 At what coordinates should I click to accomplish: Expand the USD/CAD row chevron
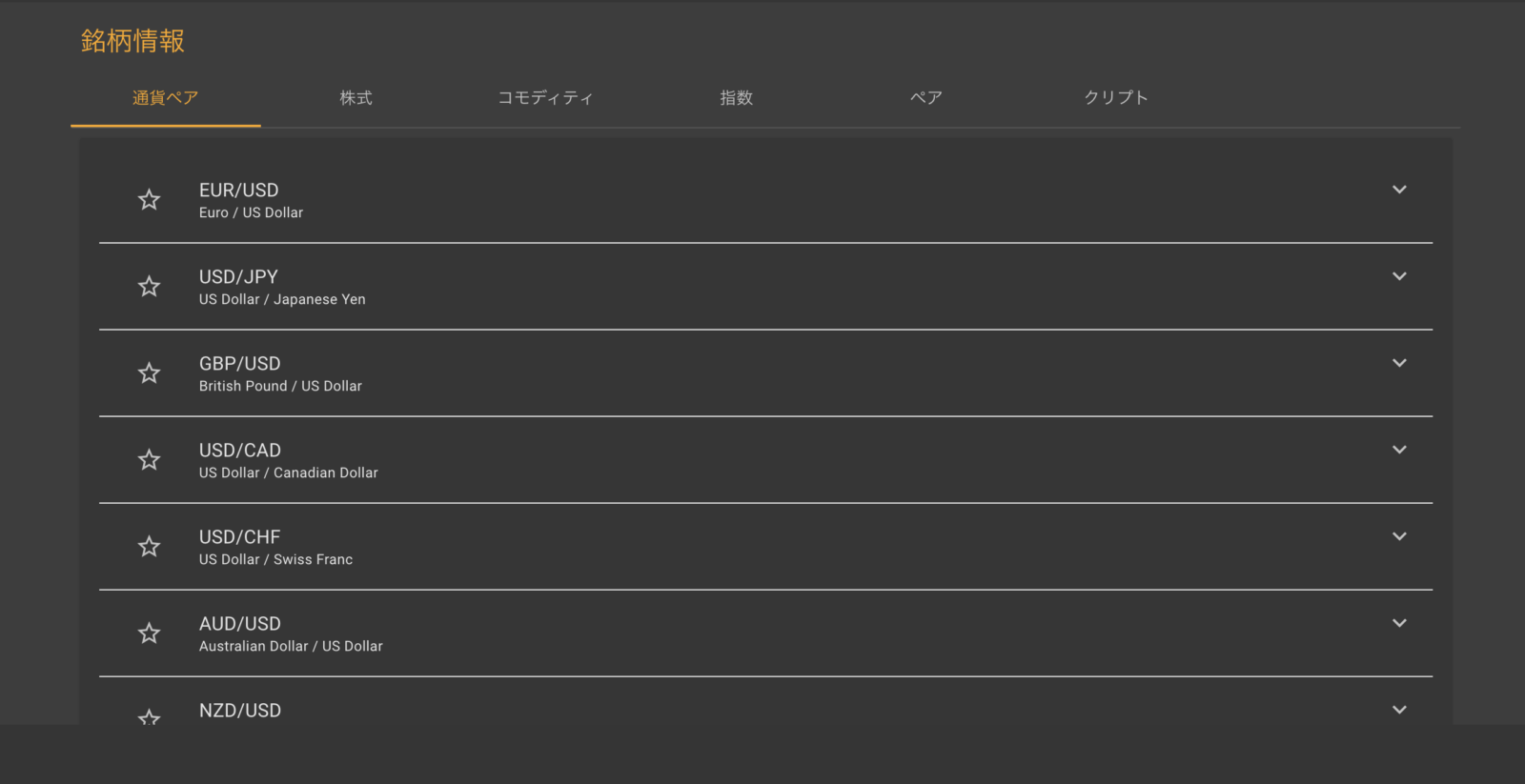(1399, 450)
